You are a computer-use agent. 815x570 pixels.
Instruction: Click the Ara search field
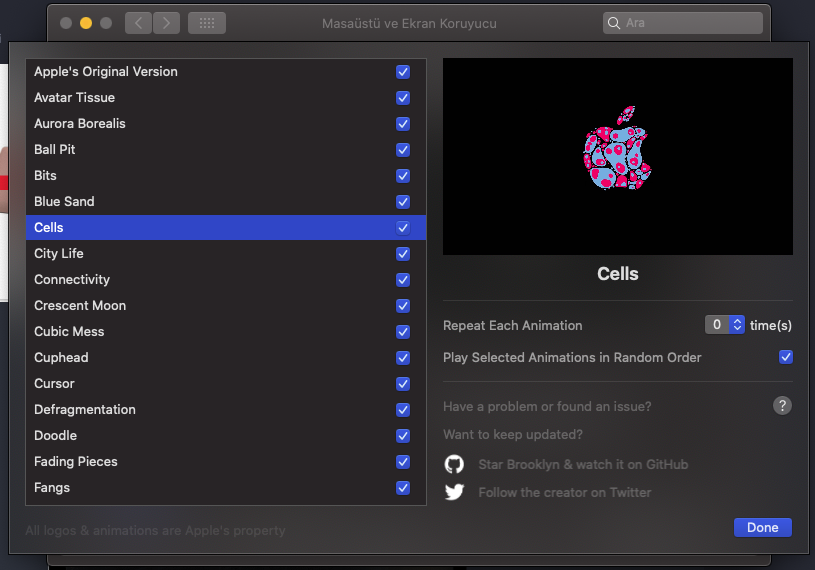tap(690, 23)
